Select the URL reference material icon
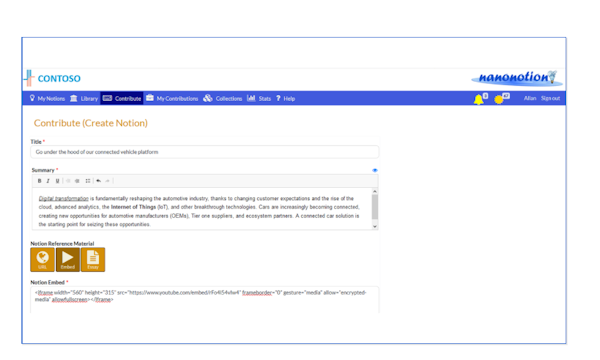The height and width of the screenshot is (360, 600). click(42, 260)
